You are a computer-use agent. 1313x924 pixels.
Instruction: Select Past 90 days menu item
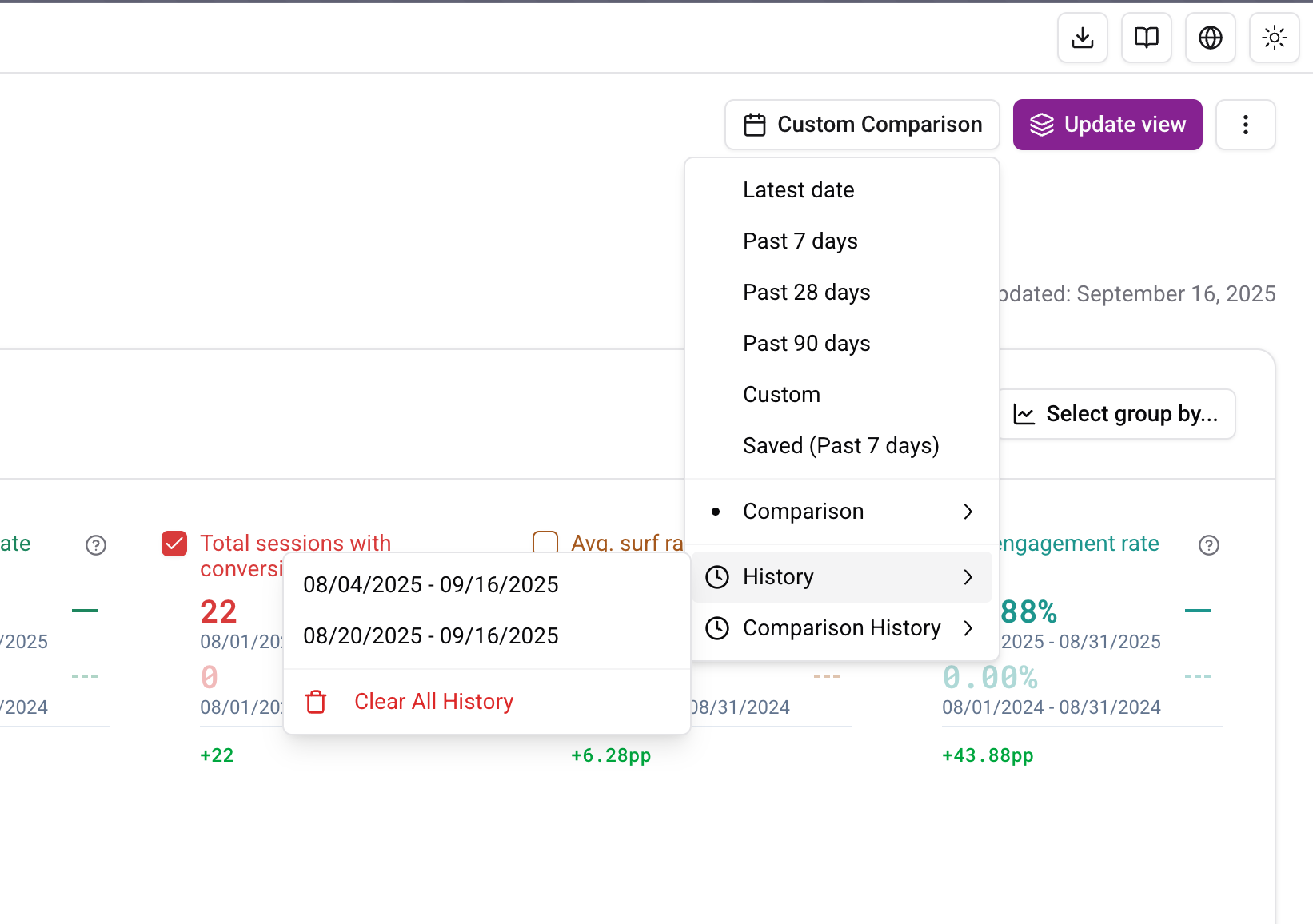[806, 344]
